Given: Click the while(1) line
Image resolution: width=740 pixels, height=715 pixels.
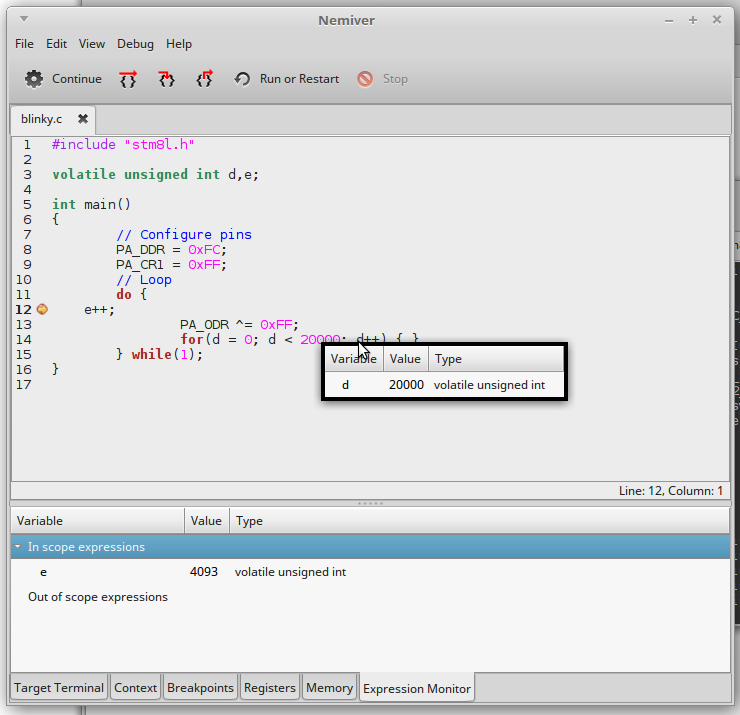Looking at the screenshot, I should coord(160,354).
